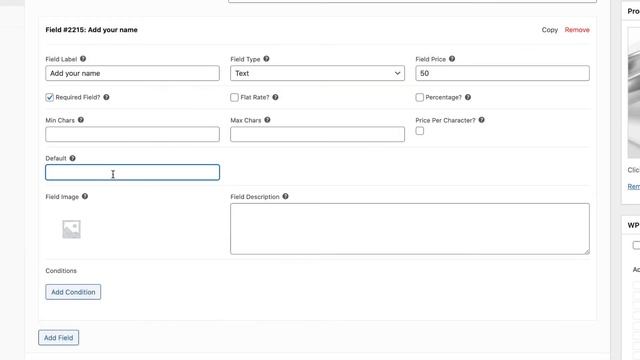The width and height of the screenshot is (640, 360).
Task: Click the Price Per Character help icon
Action: pos(482,120)
